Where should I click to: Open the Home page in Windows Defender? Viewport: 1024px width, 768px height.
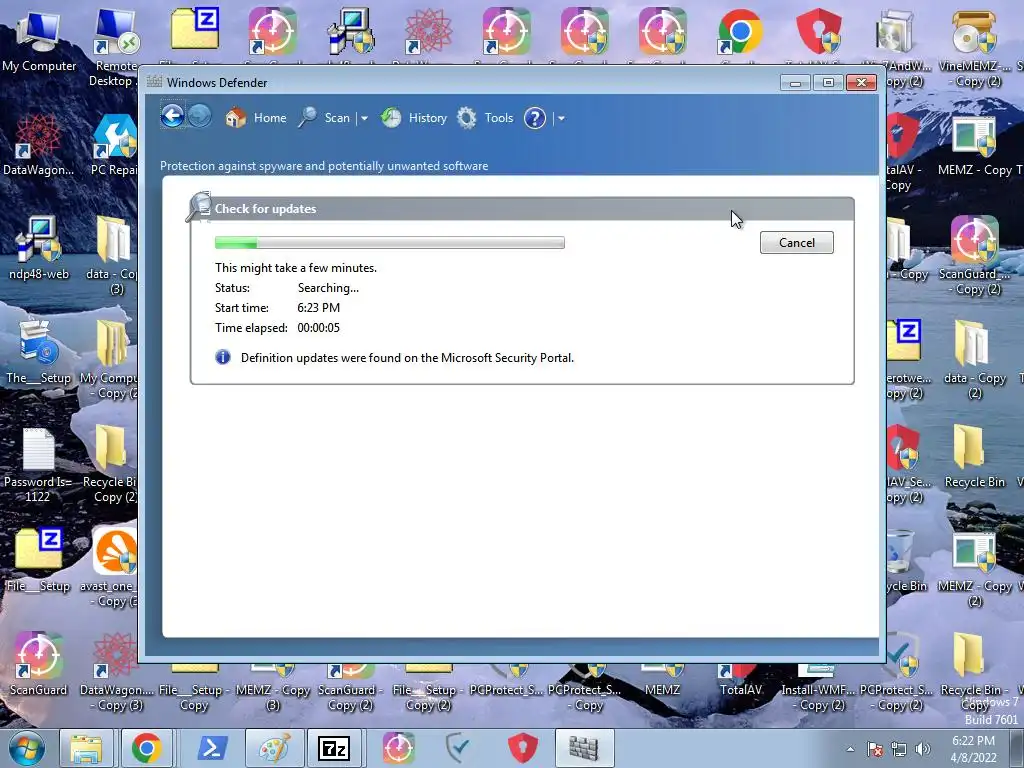click(x=255, y=118)
